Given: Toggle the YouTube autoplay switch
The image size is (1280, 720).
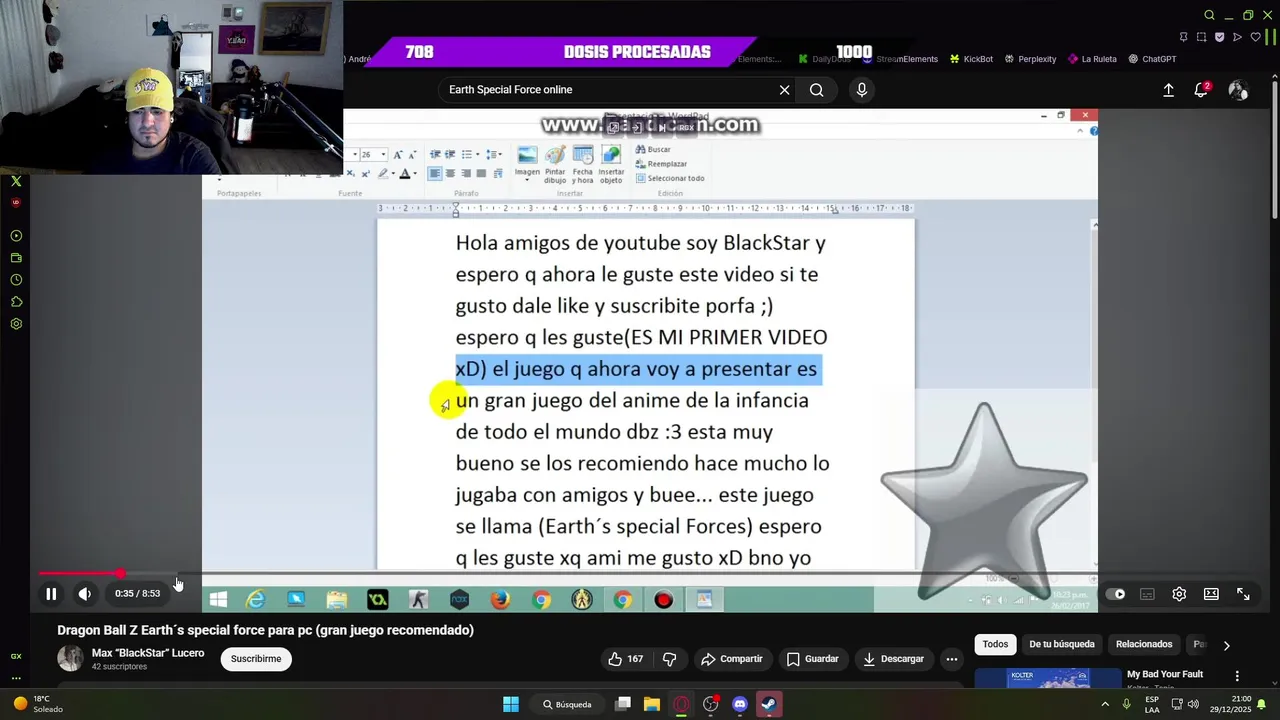Looking at the screenshot, I should click(x=1116, y=594).
